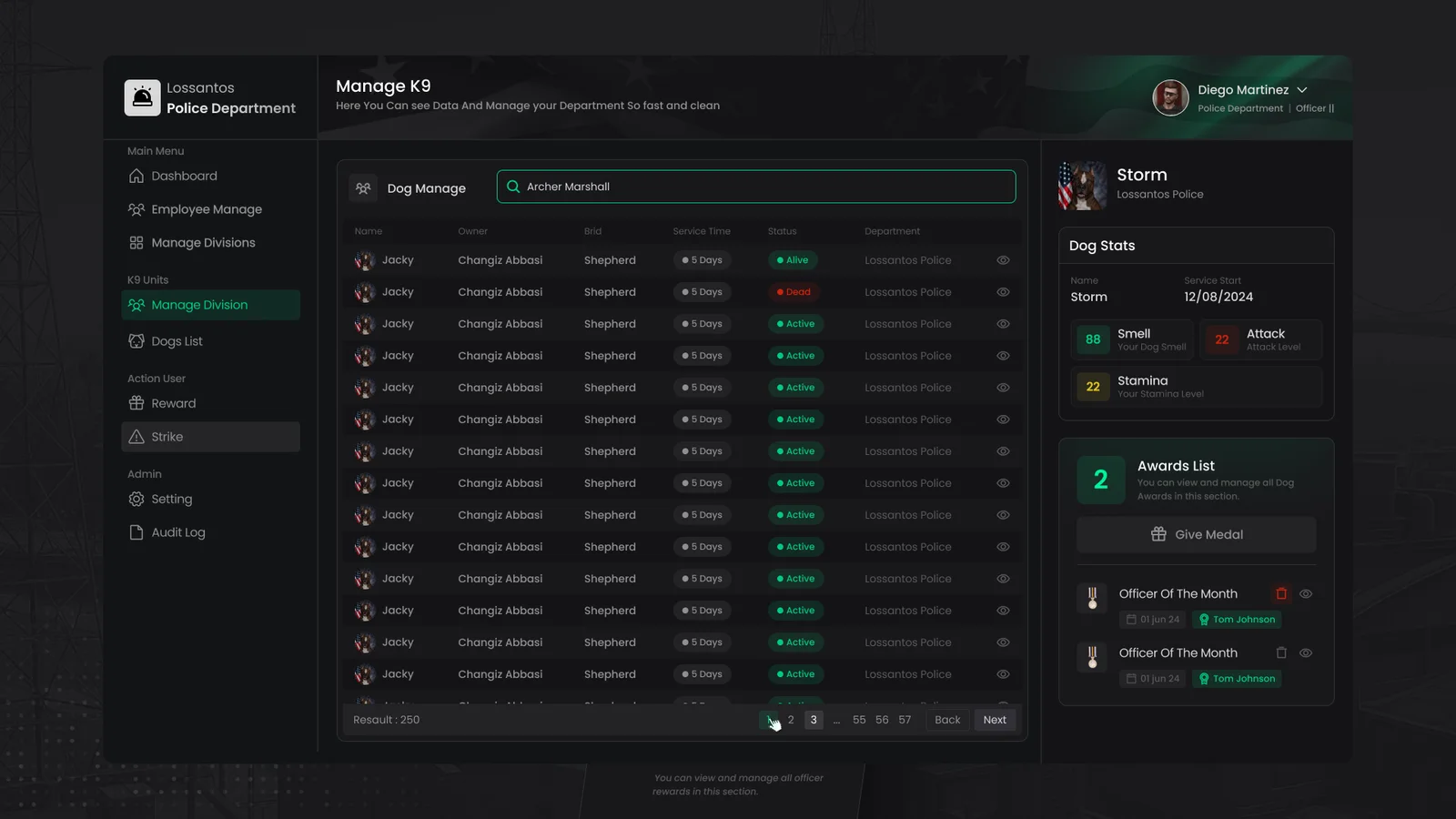Click the Dog Manage panel icon

(363, 188)
